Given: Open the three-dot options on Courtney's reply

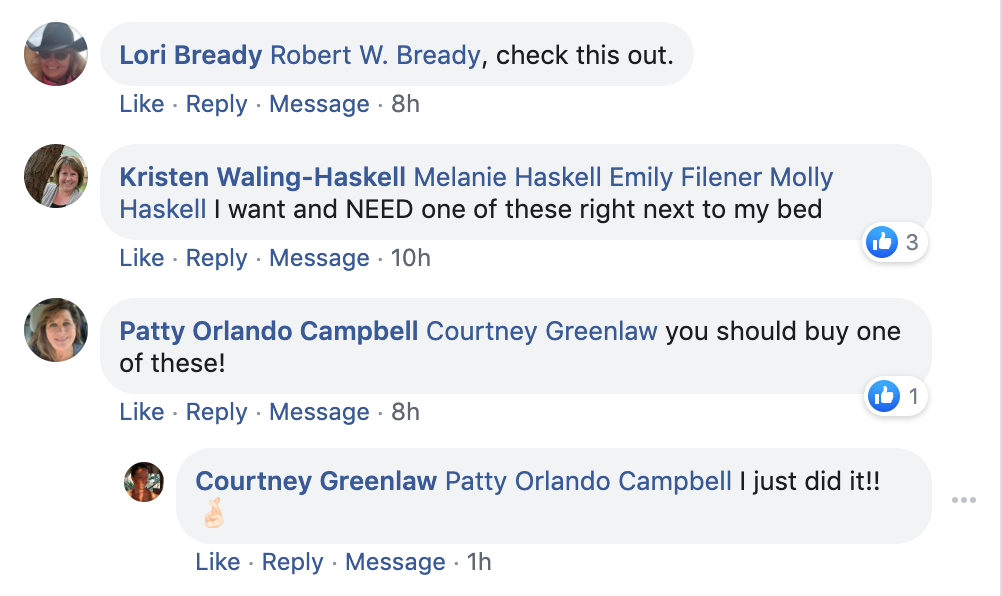Looking at the screenshot, I should pos(964,500).
